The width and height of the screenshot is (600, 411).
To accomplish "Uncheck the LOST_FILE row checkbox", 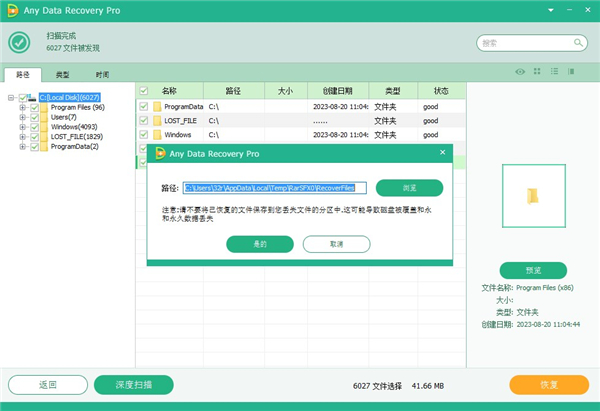I will tap(144, 120).
